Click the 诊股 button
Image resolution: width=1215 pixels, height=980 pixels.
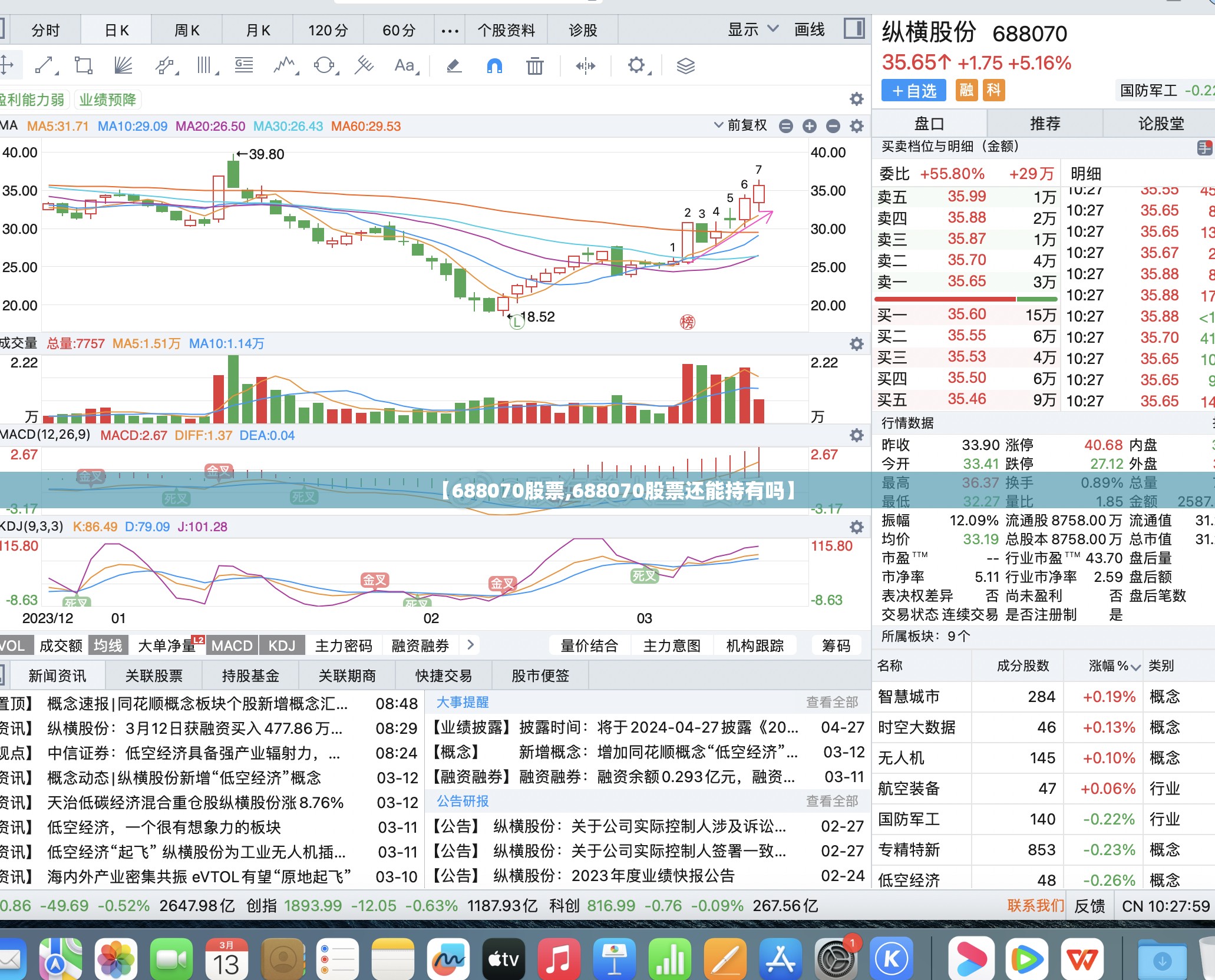click(x=582, y=30)
